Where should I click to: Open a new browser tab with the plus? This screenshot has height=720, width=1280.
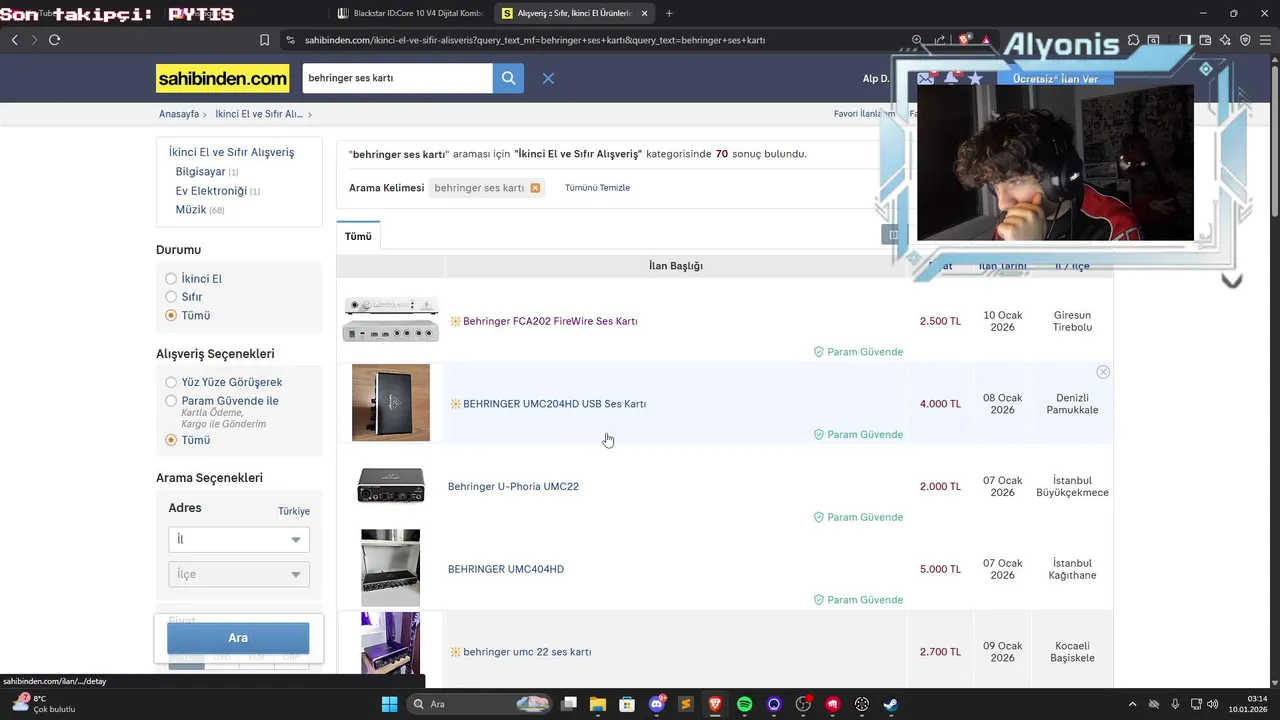coord(669,13)
